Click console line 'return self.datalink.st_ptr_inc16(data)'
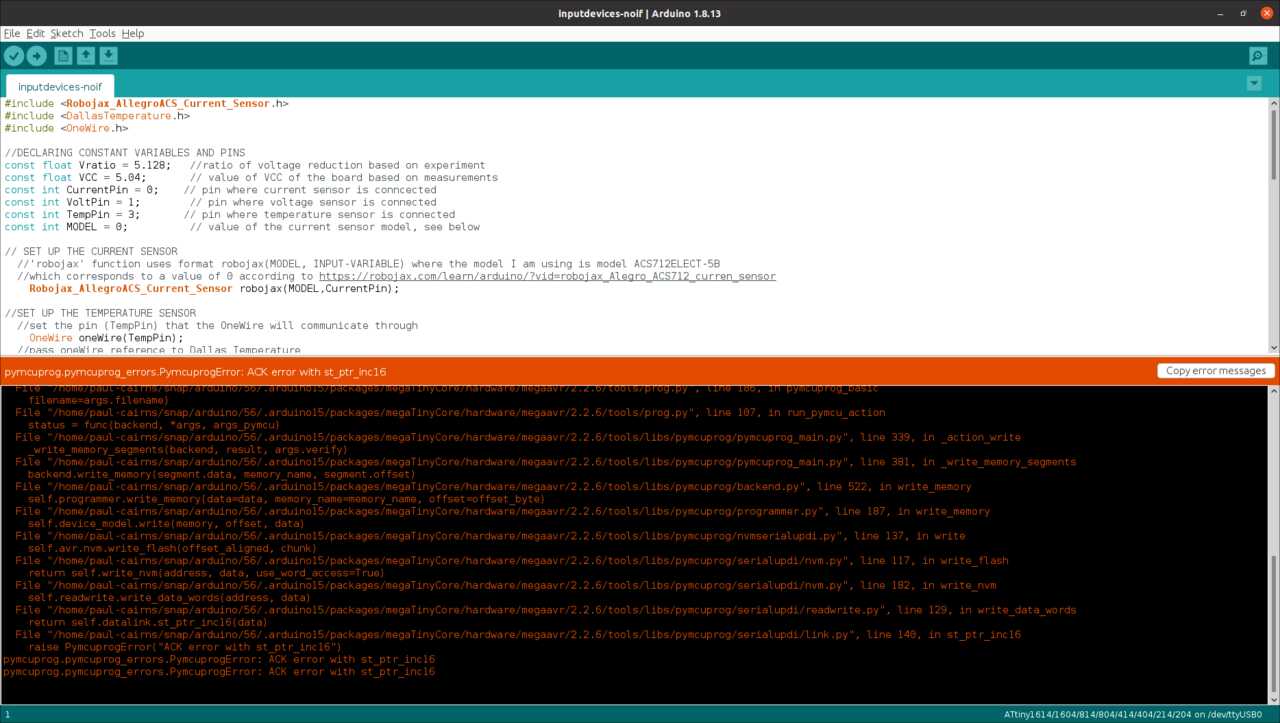 (x=148, y=622)
